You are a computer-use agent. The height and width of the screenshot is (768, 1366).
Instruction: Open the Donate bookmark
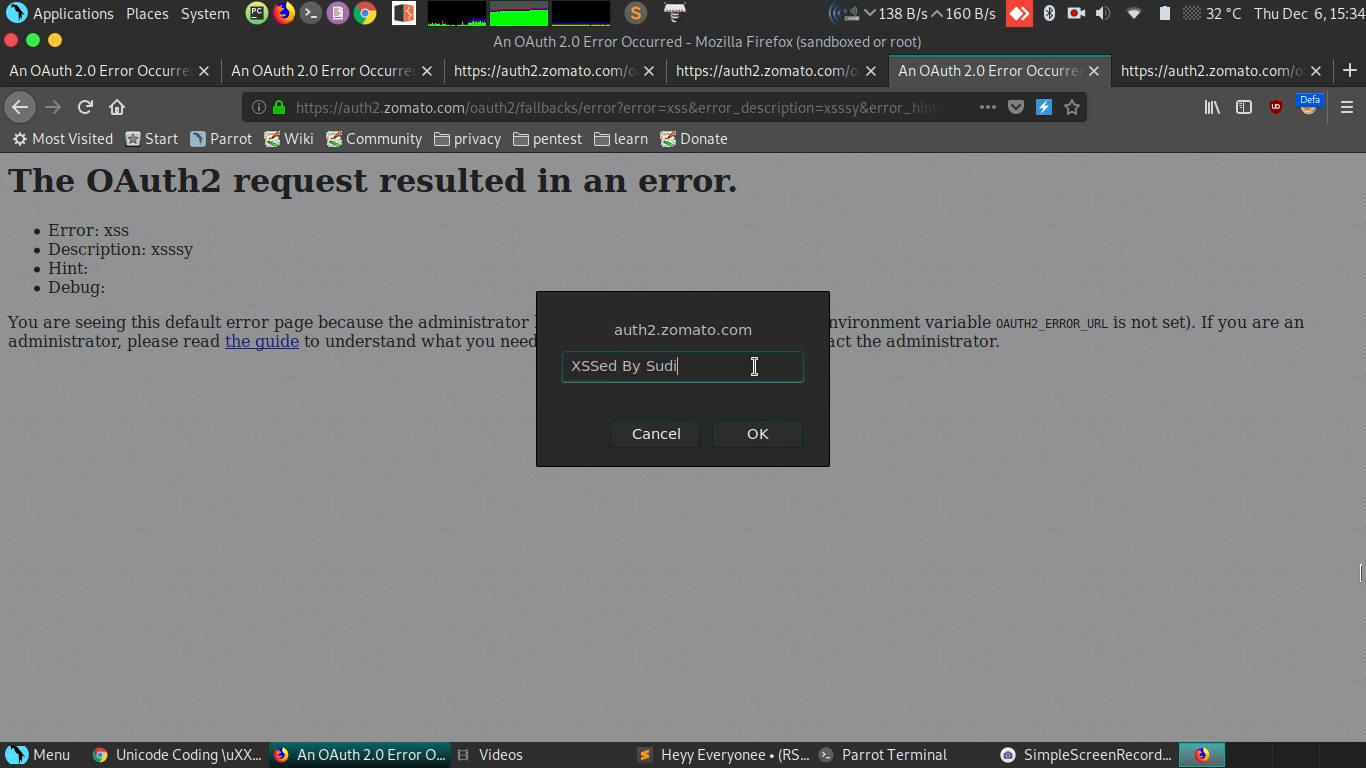pyautogui.click(x=694, y=139)
